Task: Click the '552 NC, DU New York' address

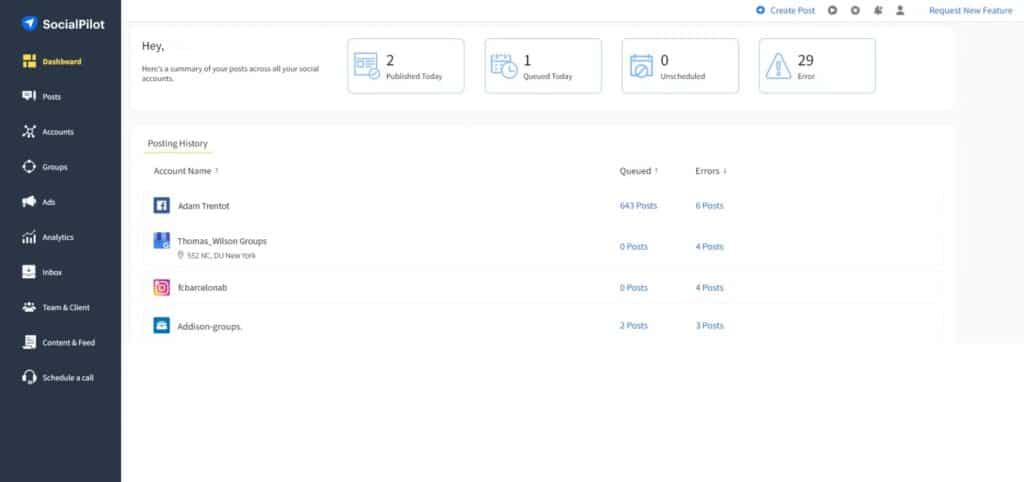Action: tap(221, 256)
